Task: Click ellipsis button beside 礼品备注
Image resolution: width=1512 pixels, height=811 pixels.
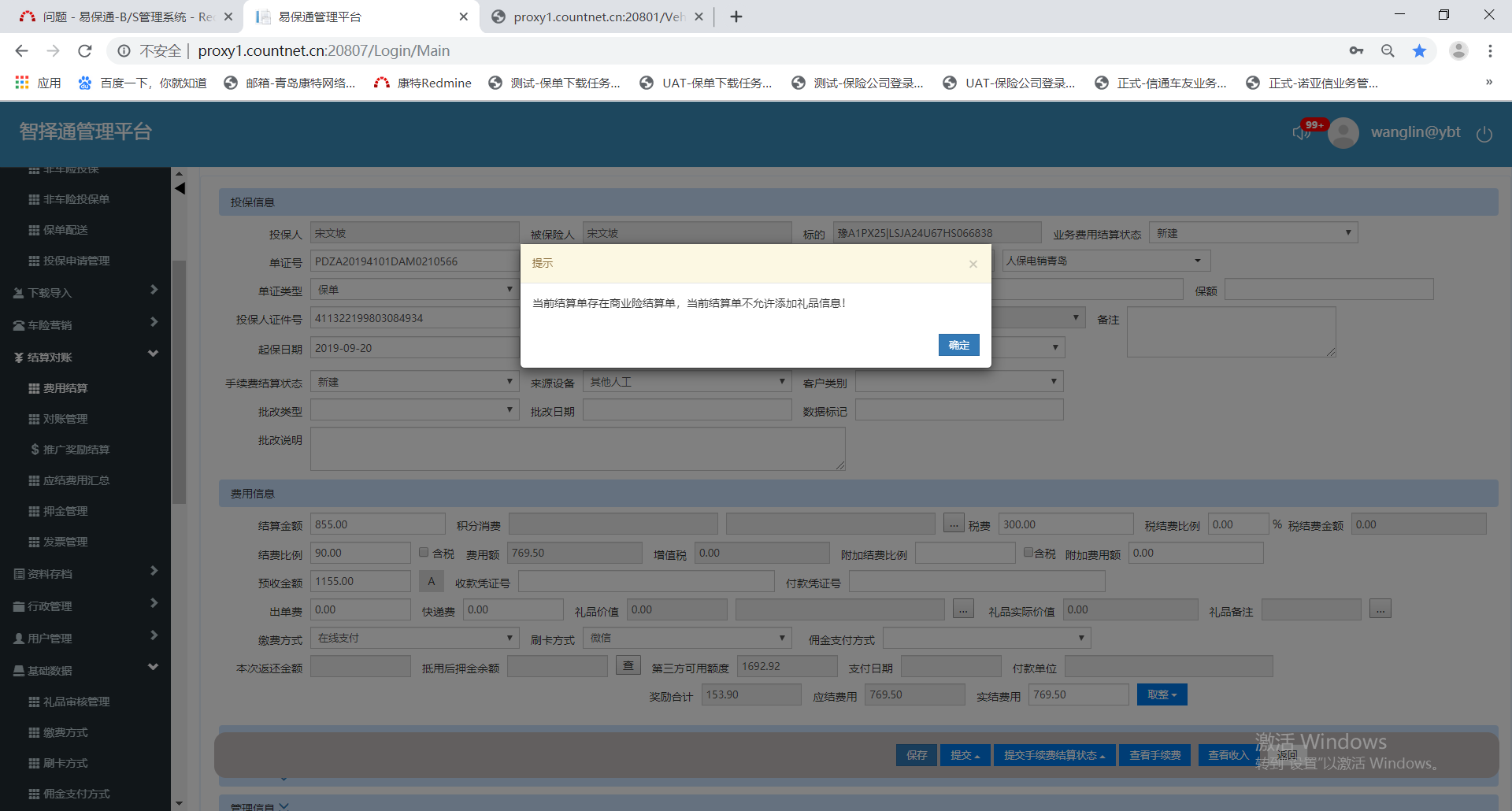Action: (x=1380, y=609)
